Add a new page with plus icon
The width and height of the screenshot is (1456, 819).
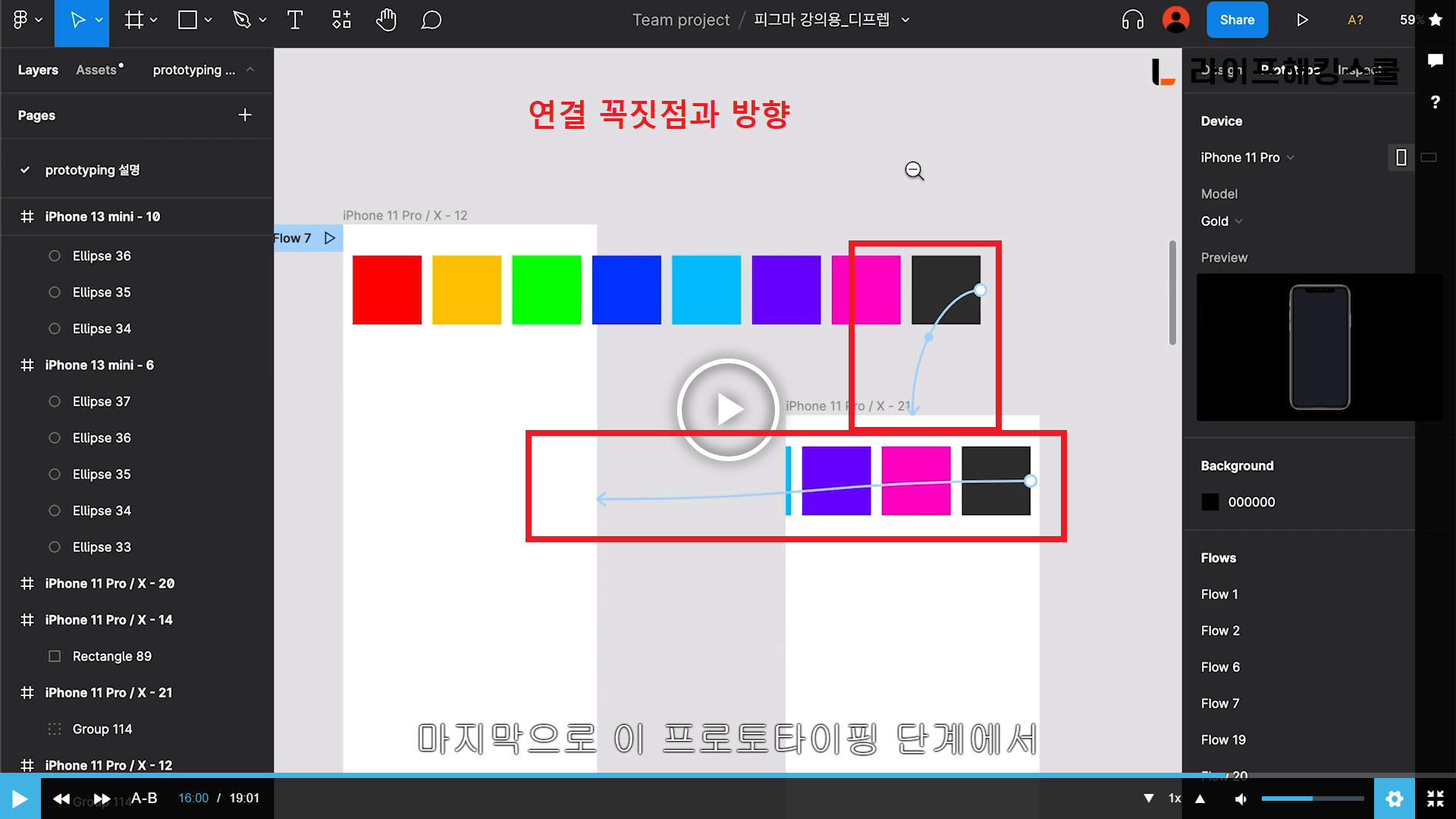245,115
